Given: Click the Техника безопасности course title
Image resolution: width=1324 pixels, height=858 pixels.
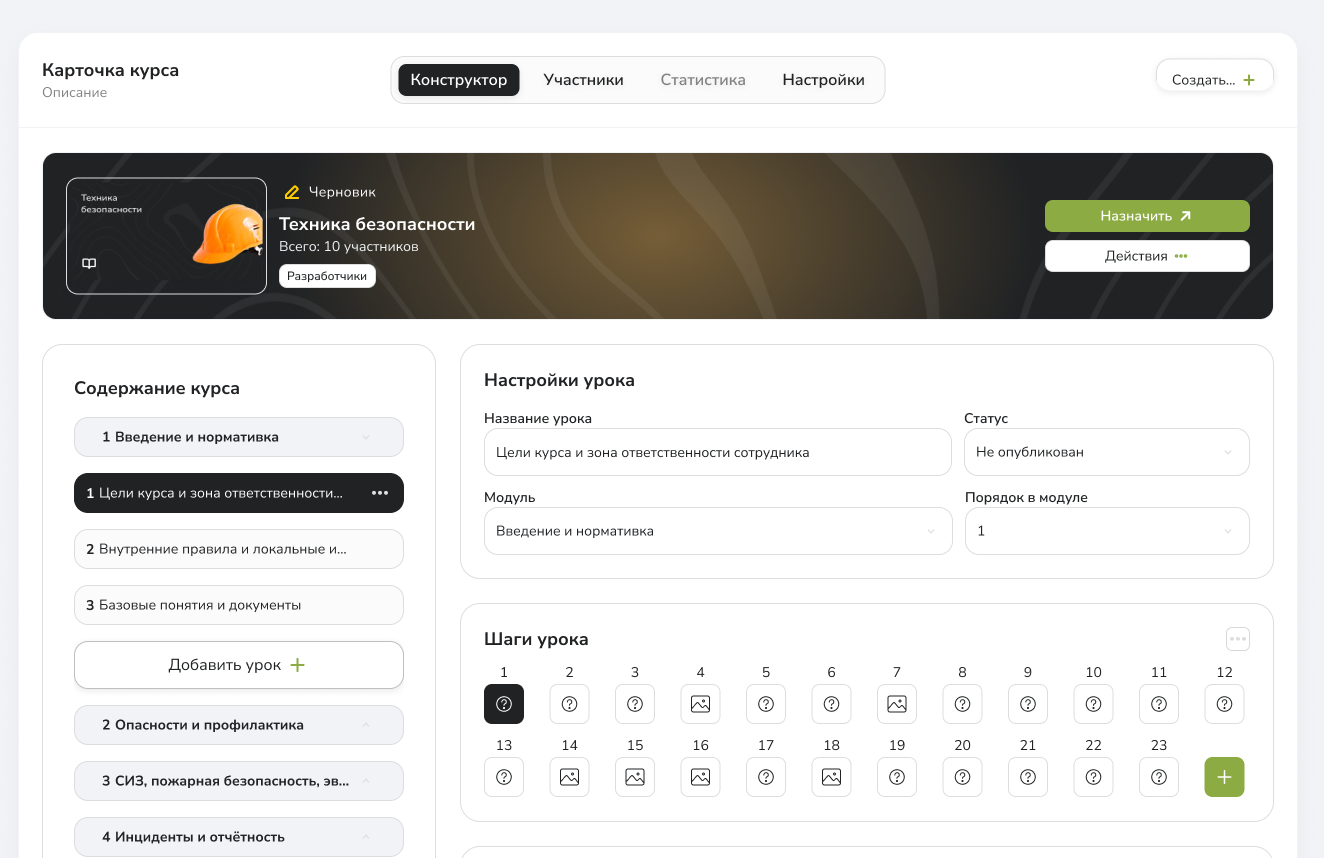Looking at the screenshot, I should coord(377,224).
